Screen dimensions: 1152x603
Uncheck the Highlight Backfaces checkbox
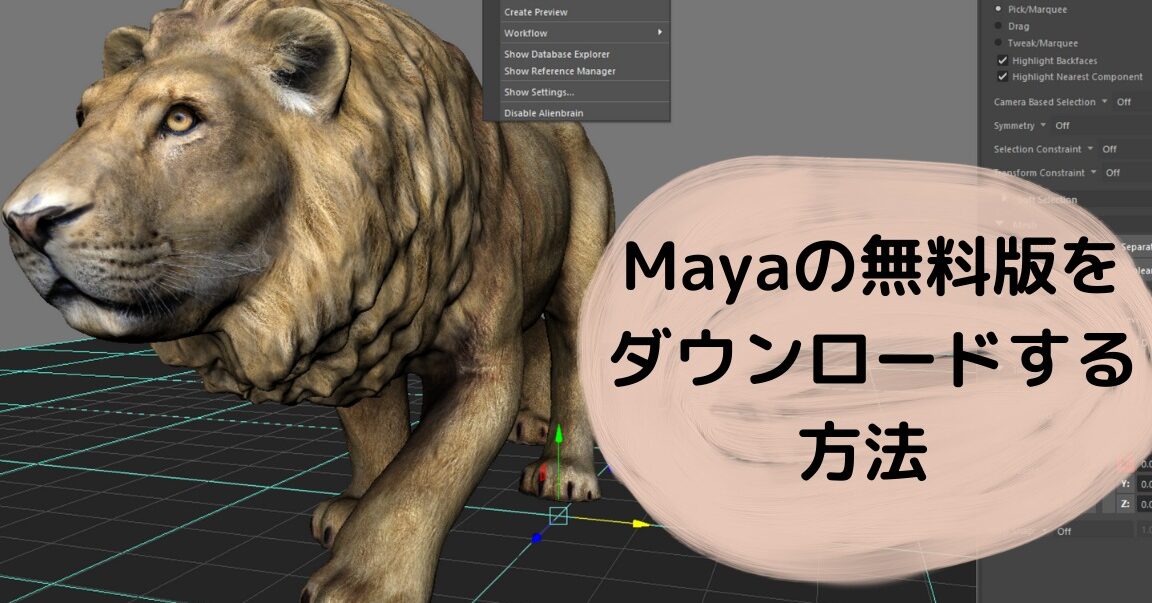(1002, 60)
